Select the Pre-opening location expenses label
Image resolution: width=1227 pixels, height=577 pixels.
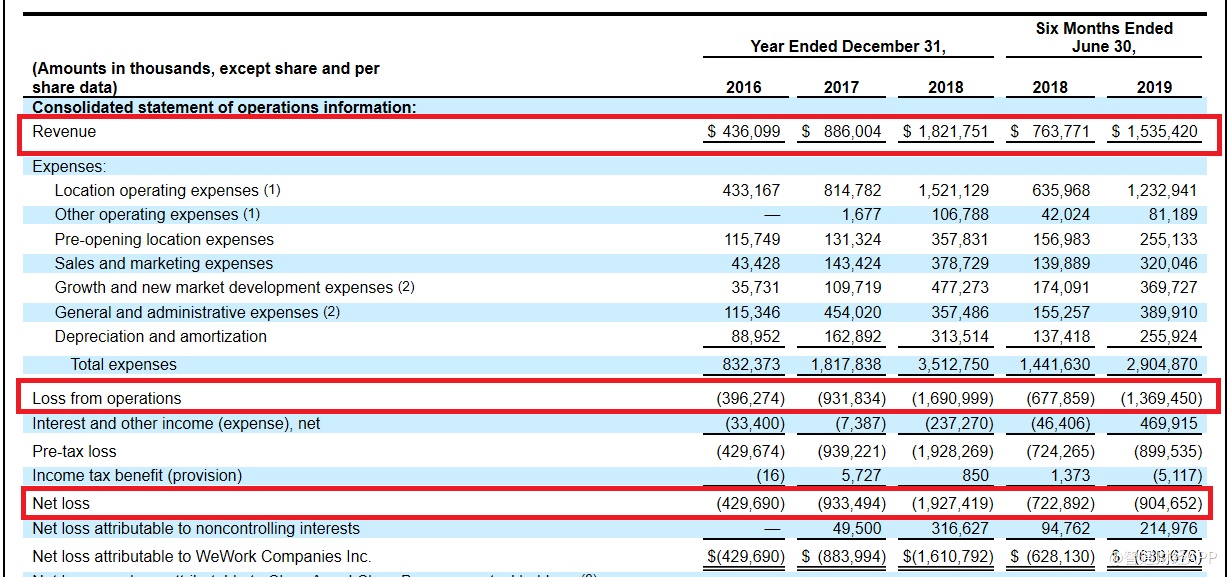point(164,240)
